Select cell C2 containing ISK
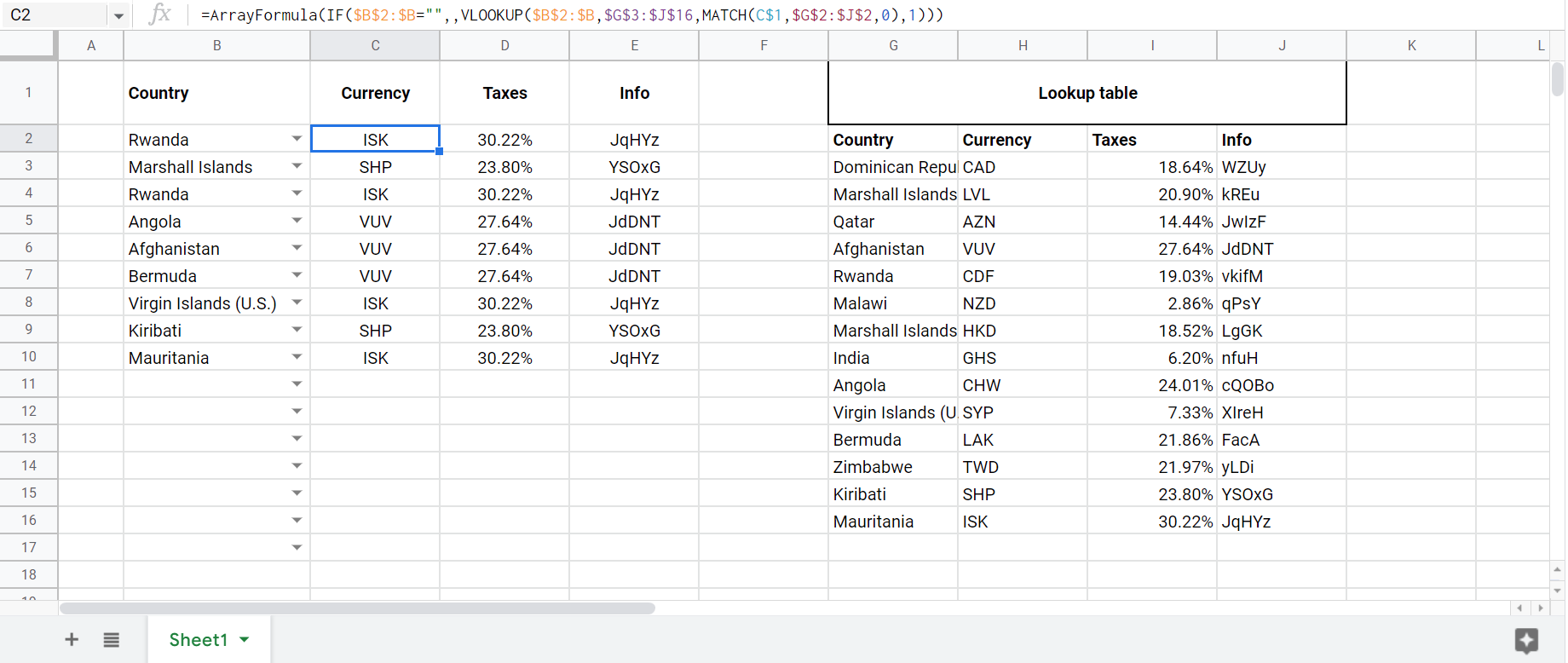The width and height of the screenshot is (1568, 663). pyautogui.click(x=375, y=139)
